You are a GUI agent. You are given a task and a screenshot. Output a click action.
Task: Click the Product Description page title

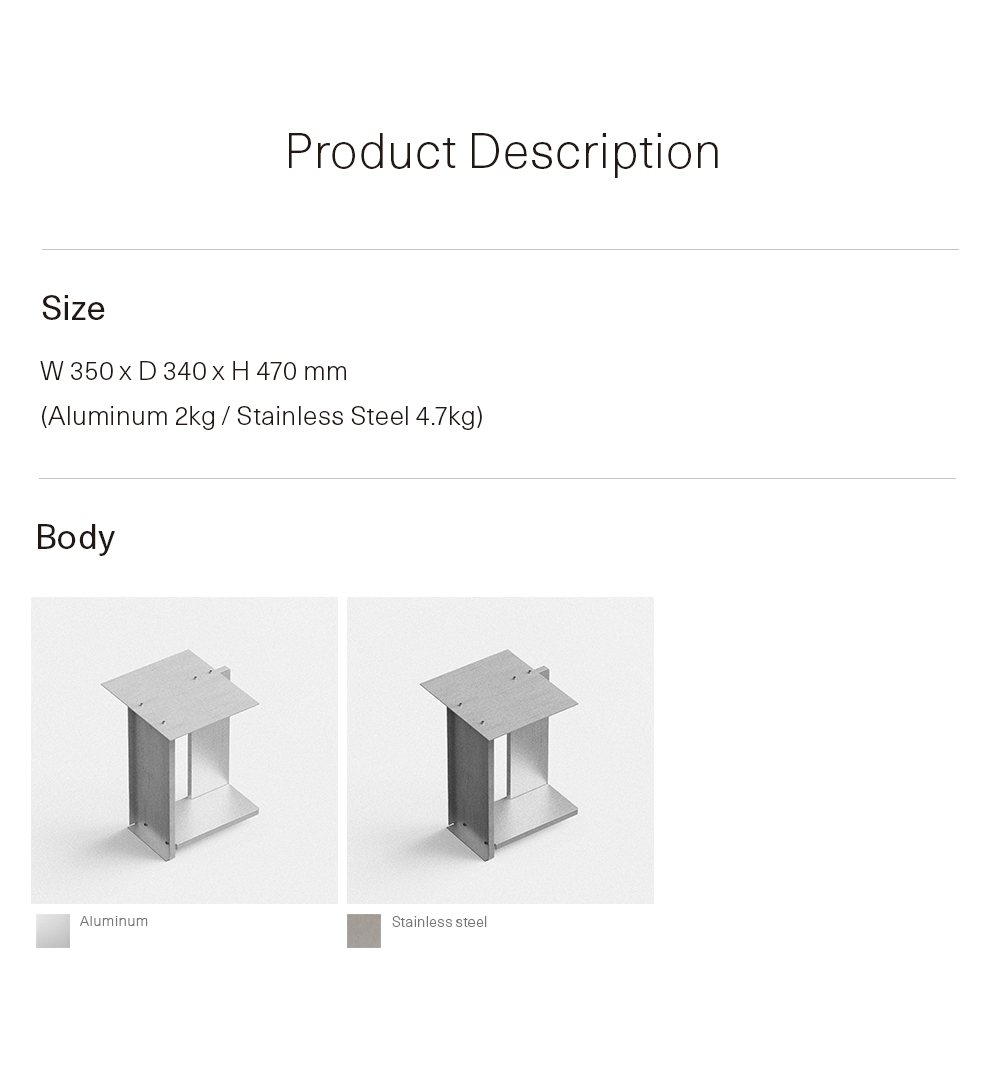click(x=502, y=152)
